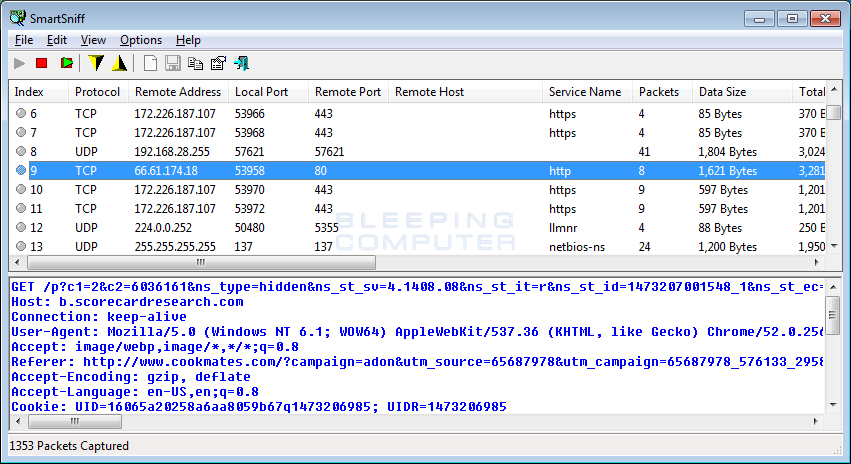Copy selected items with the copy icon
This screenshot has width=851, height=464.
coord(195,63)
